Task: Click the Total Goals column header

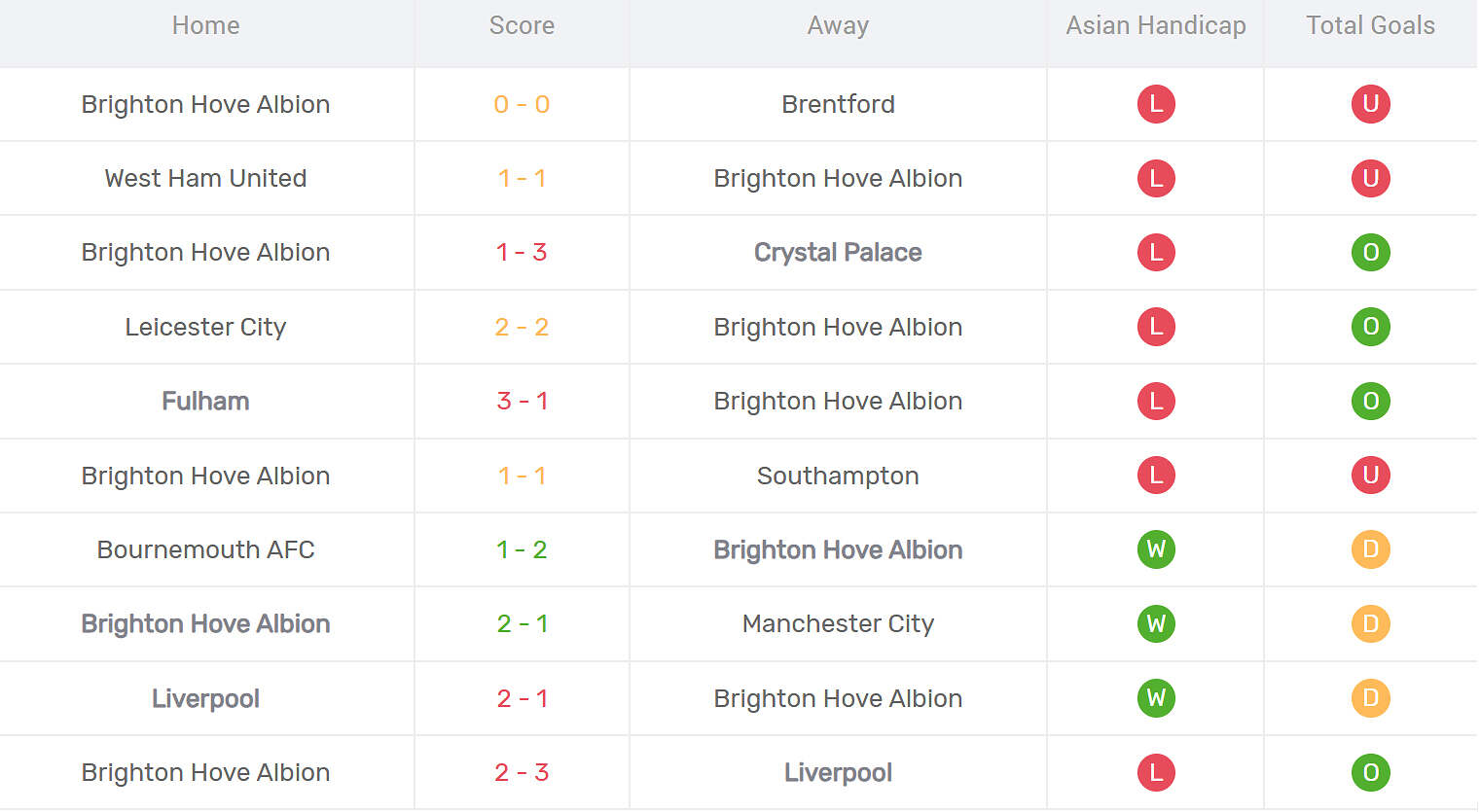Action: click(1370, 26)
